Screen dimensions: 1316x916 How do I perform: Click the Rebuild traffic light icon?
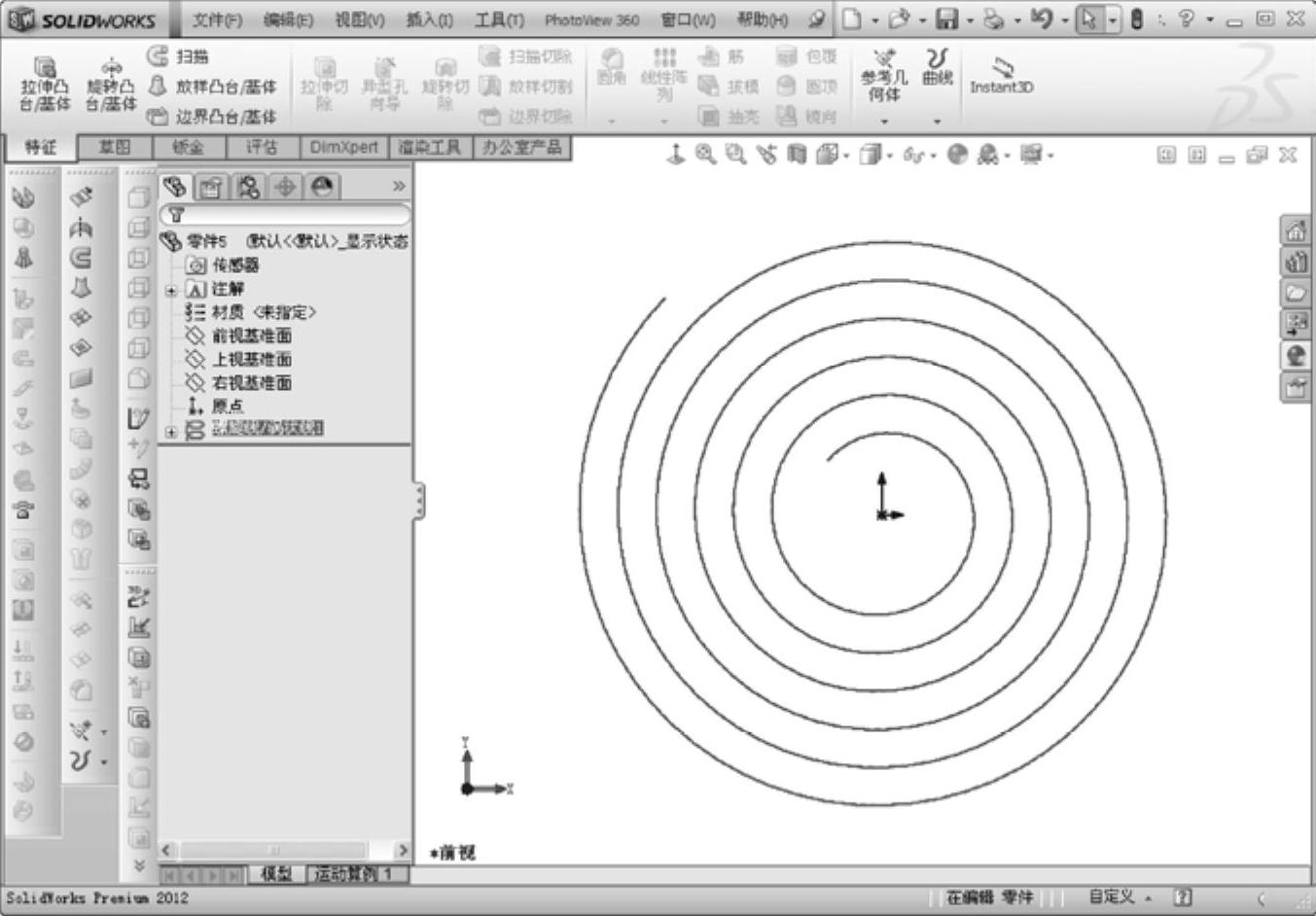coord(1136,18)
